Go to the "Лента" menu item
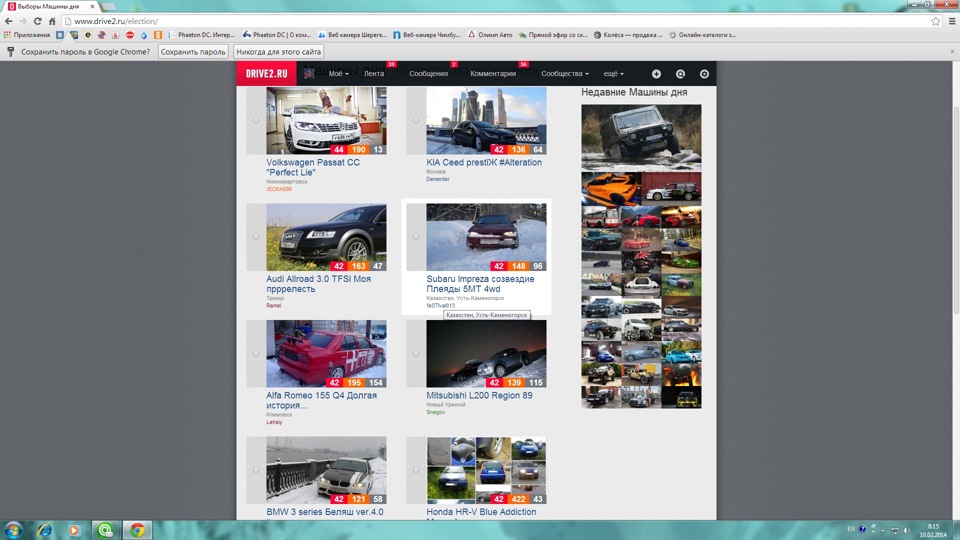Viewport: 960px width, 540px height. tap(374, 74)
